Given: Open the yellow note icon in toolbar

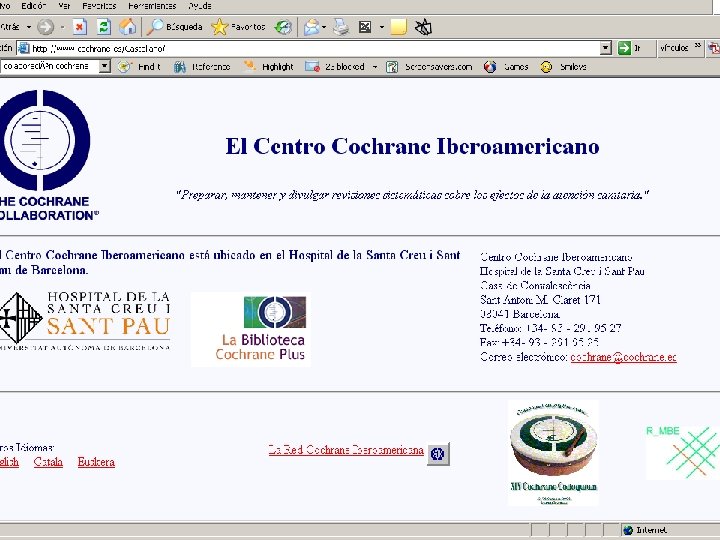Looking at the screenshot, I should 398,27.
